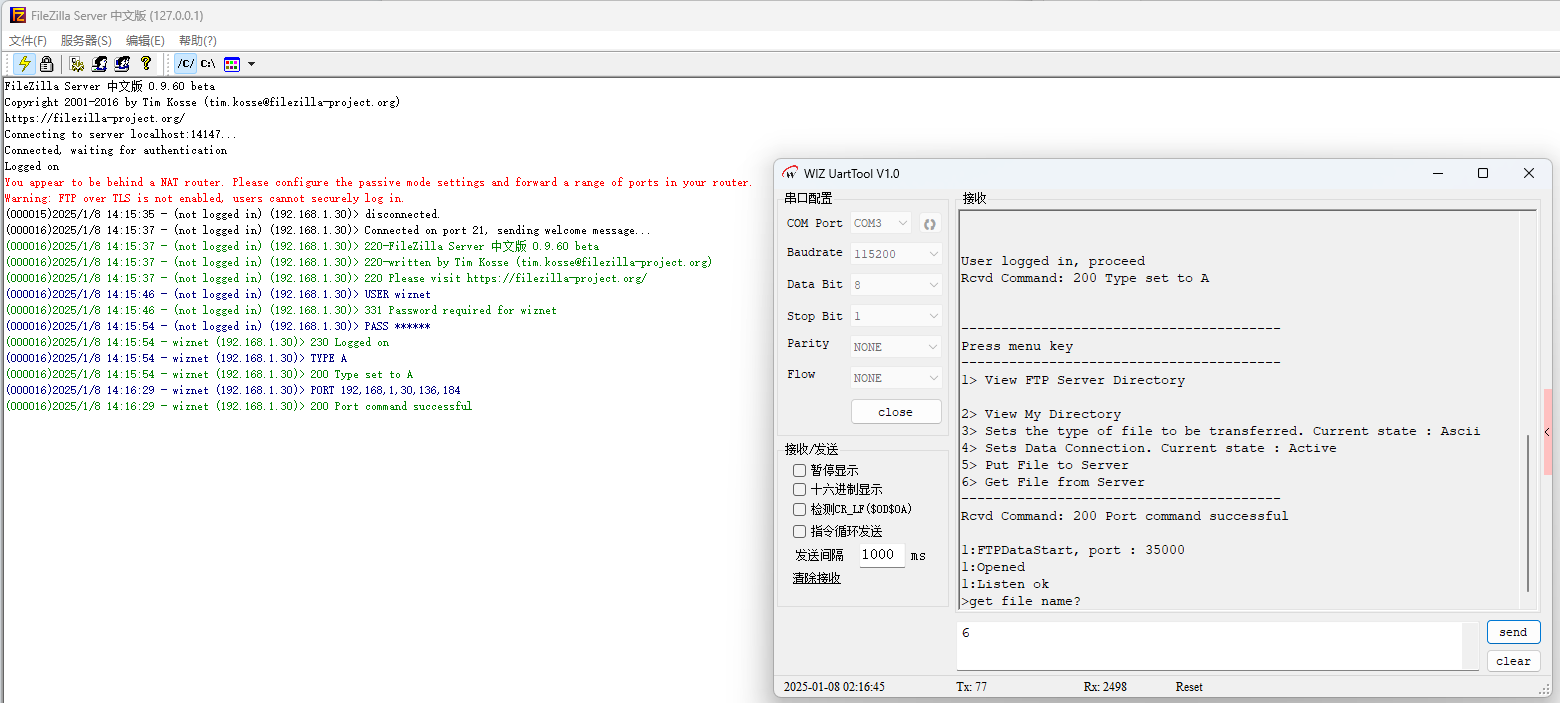
Task: Select the /C/ path display icon
Action: (186, 64)
